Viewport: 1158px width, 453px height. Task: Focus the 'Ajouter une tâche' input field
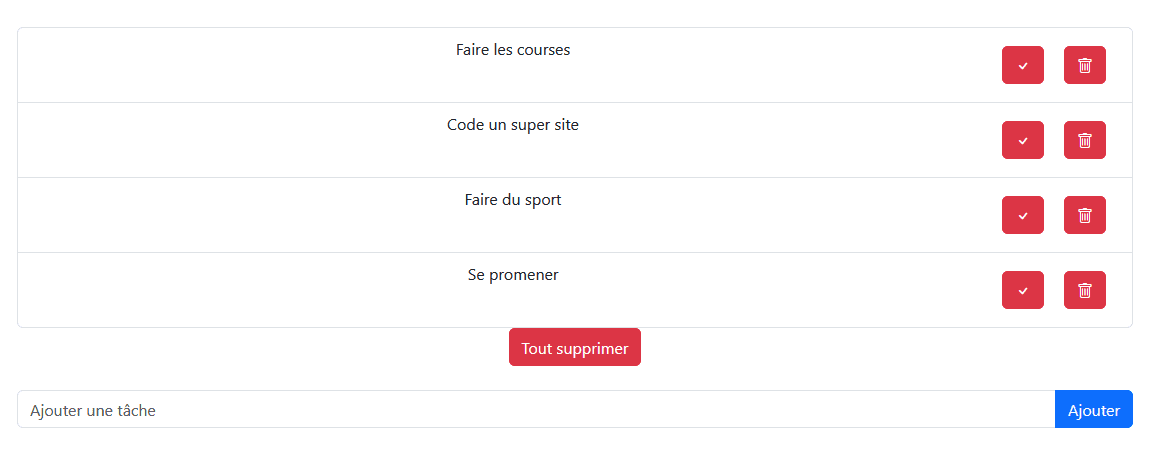[x=536, y=409]
